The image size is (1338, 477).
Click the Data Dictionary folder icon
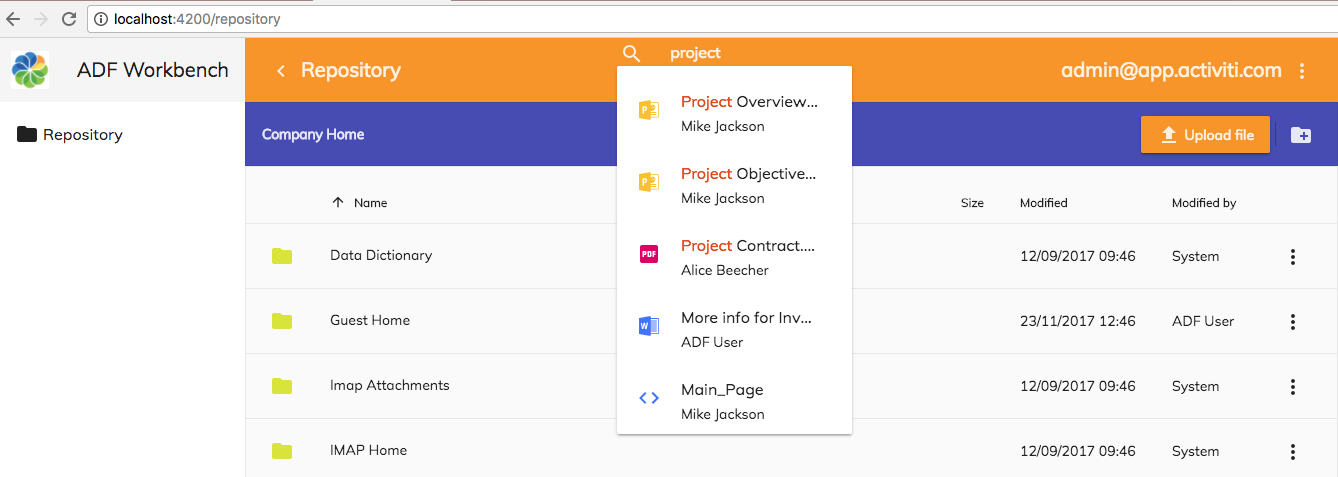(282, 256)
